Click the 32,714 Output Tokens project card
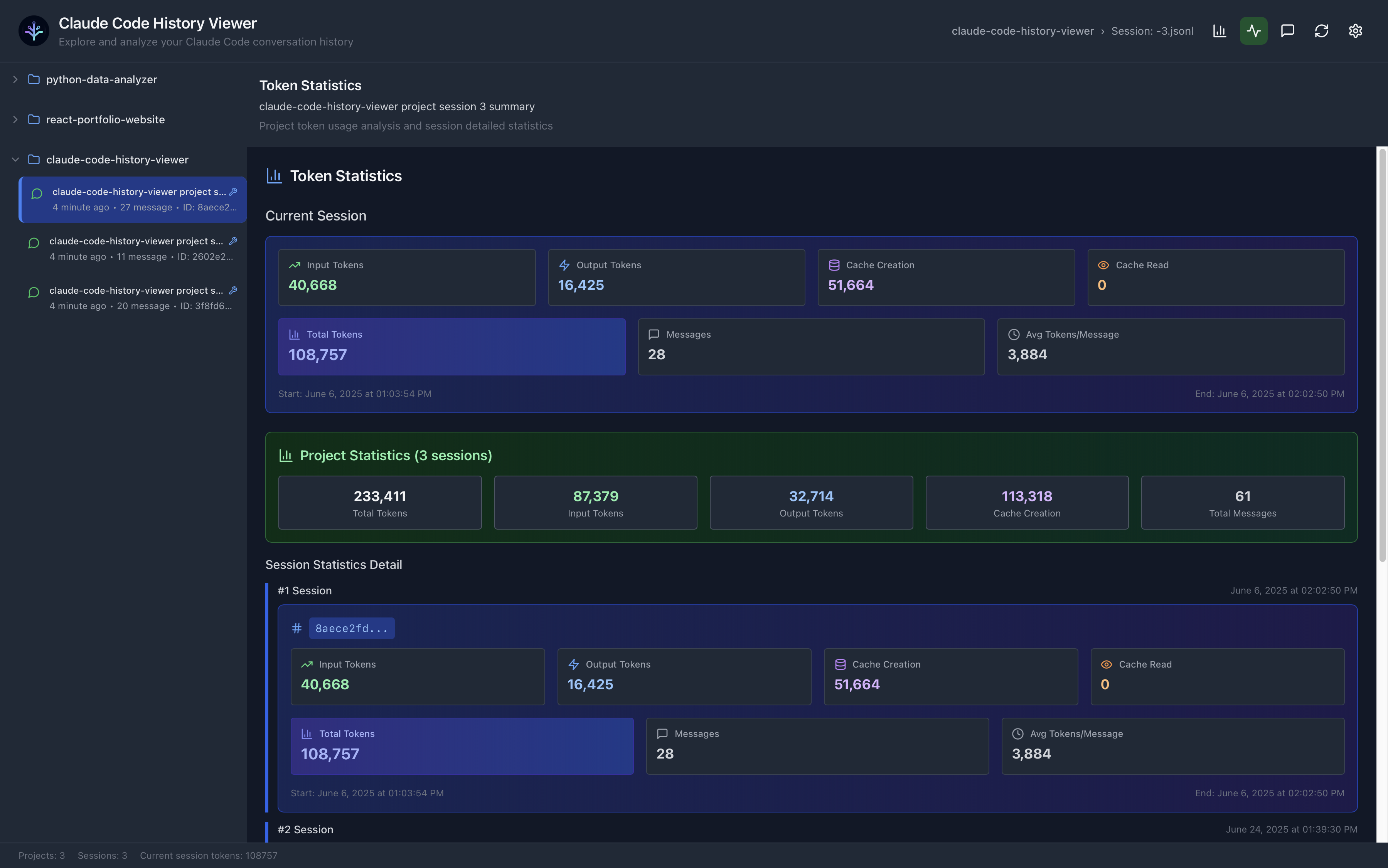Image resolution: width=1388 pixels, height=868 pixels. coord(811,502)
